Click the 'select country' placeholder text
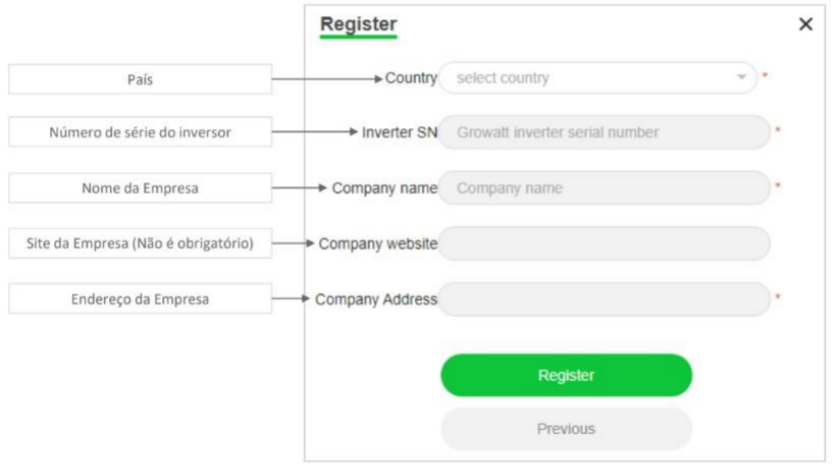The image size is (837, 467). 497,78
